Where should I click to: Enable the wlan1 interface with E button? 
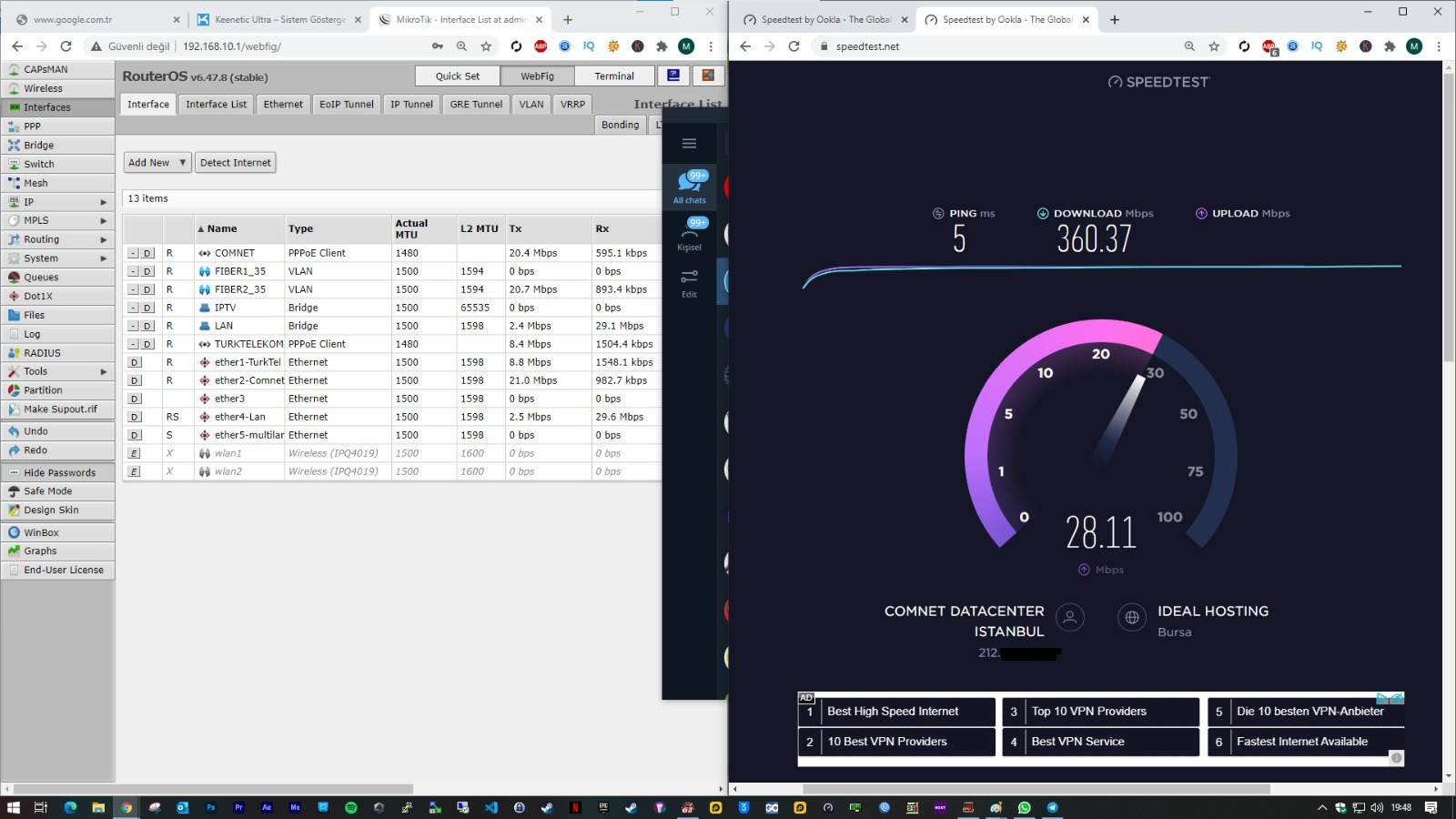(x=135, y=453)
